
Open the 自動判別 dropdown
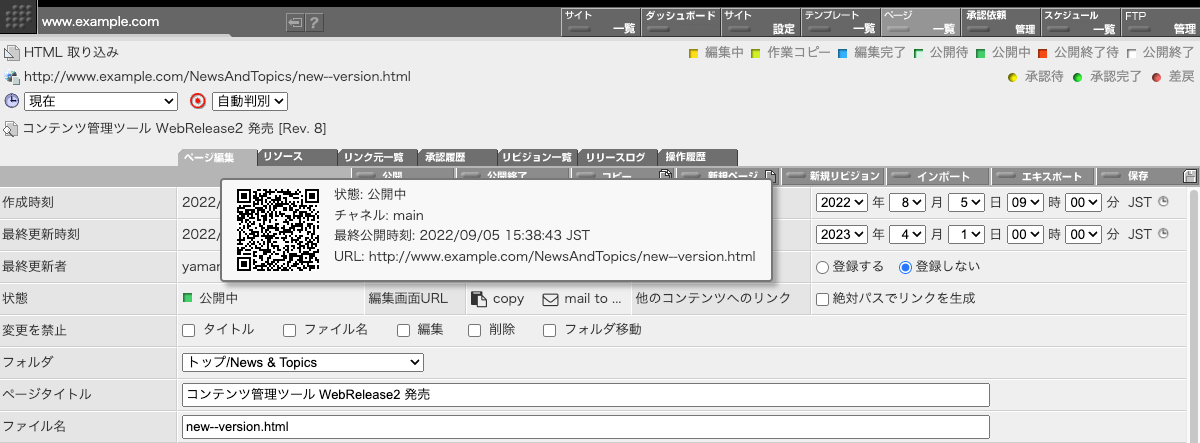tap(250, 101)
